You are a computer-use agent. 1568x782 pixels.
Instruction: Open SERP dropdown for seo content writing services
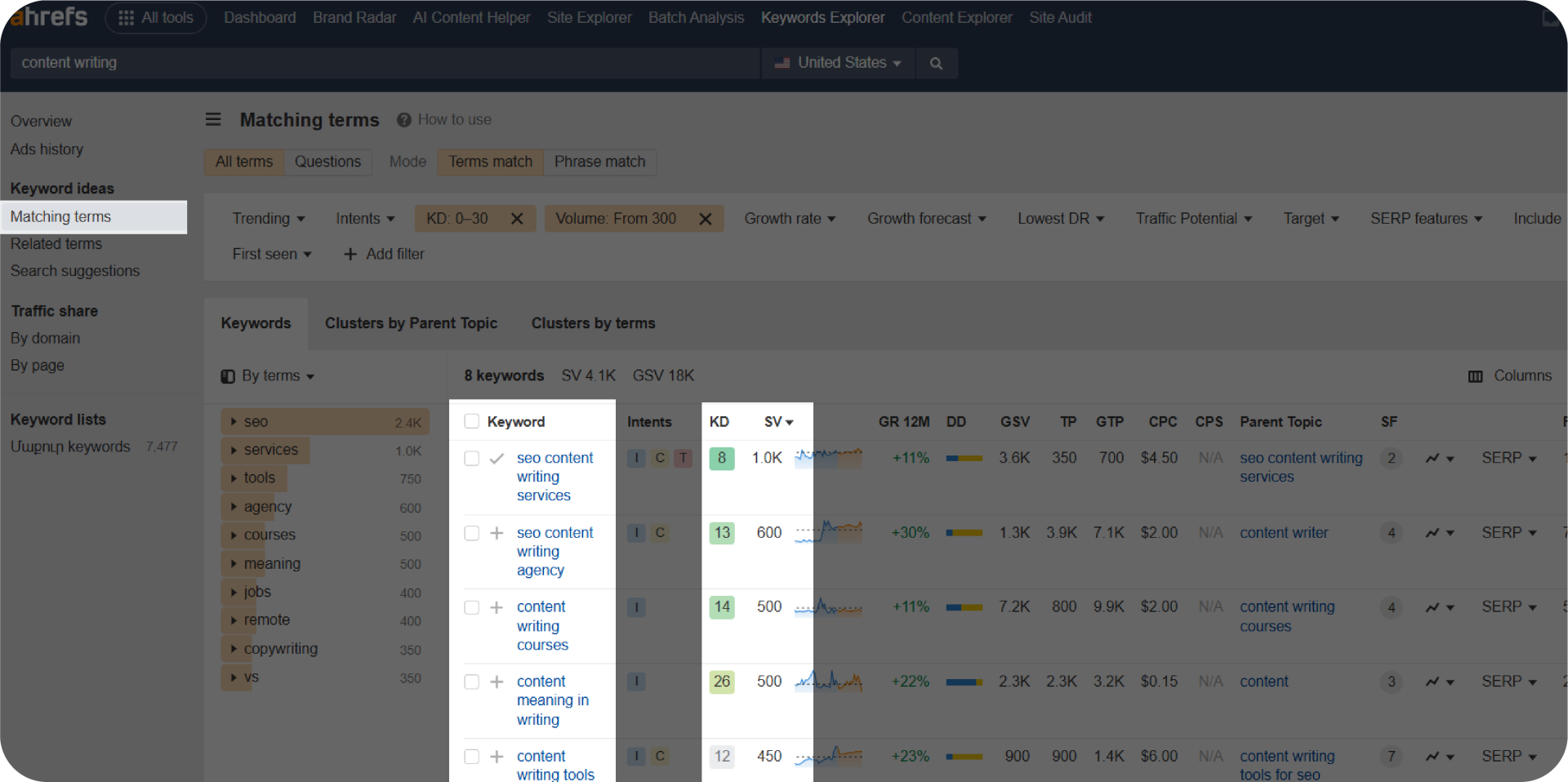click(1509, 458)
